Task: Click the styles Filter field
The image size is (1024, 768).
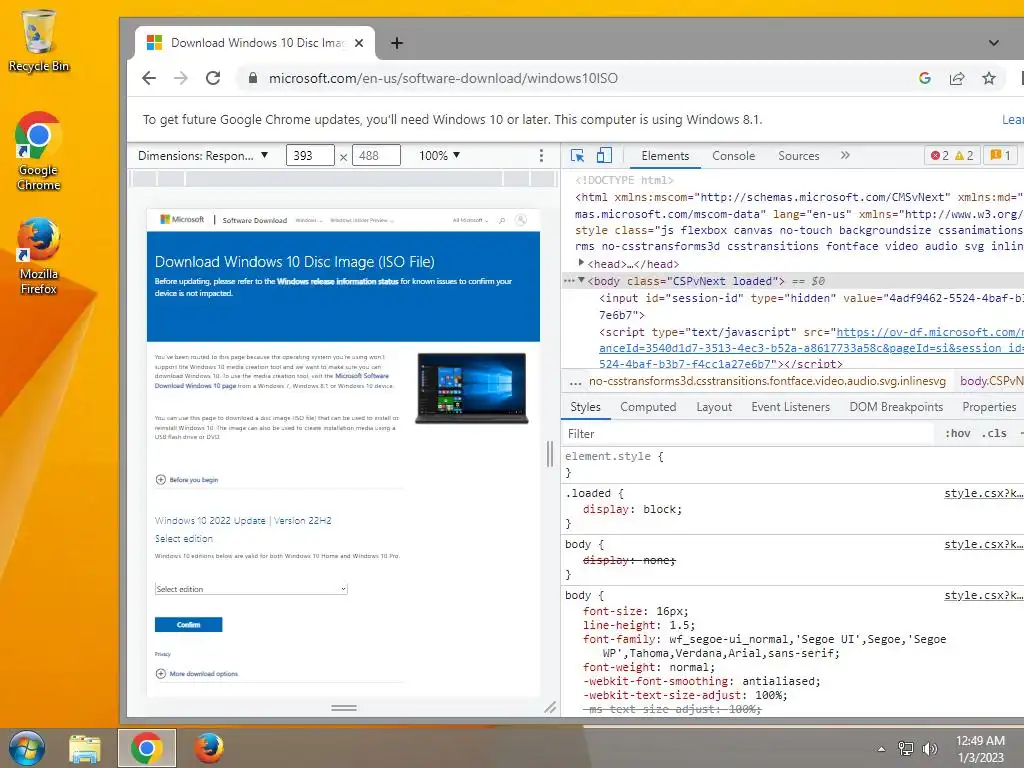Action: click(748, 434)
